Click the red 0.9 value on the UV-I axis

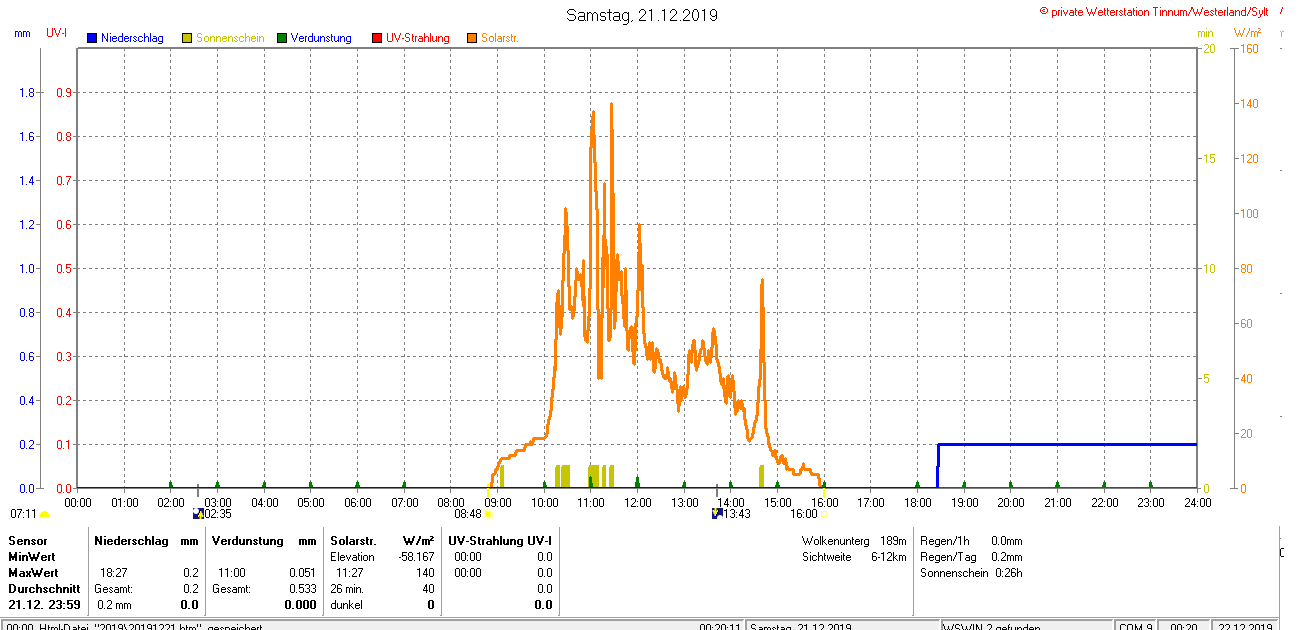tap(63, 93)
